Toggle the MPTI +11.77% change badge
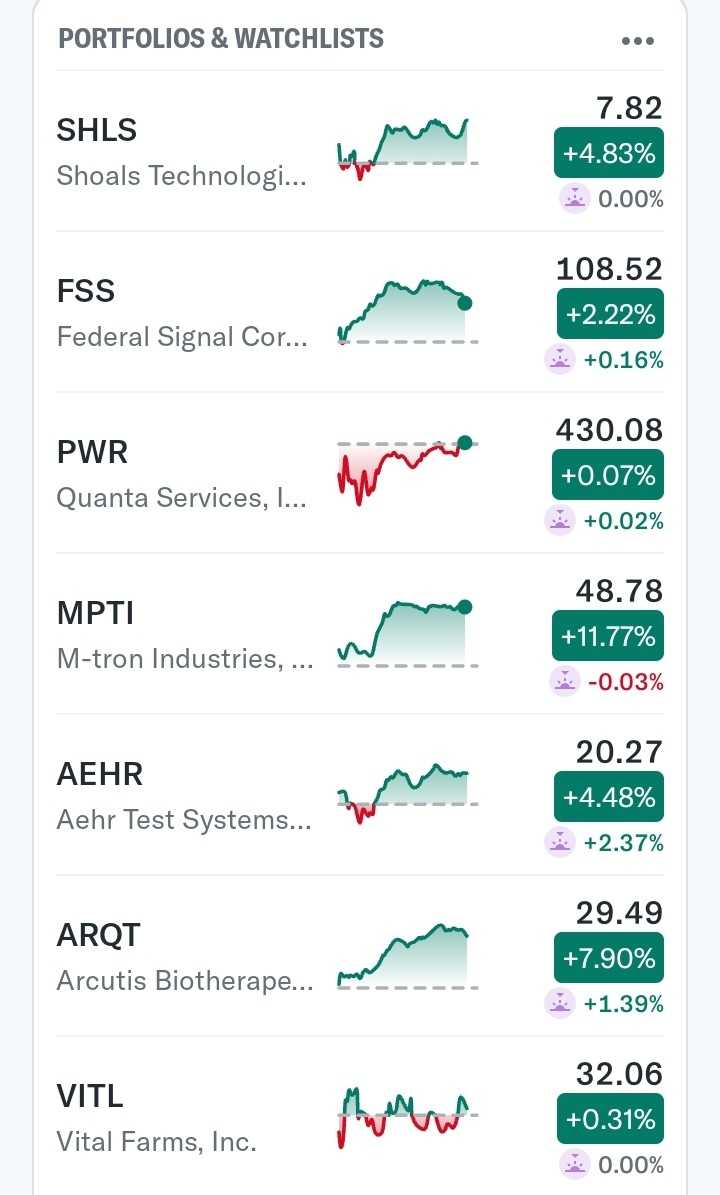This screenshot has width=720, height=1195. [608, 636]
